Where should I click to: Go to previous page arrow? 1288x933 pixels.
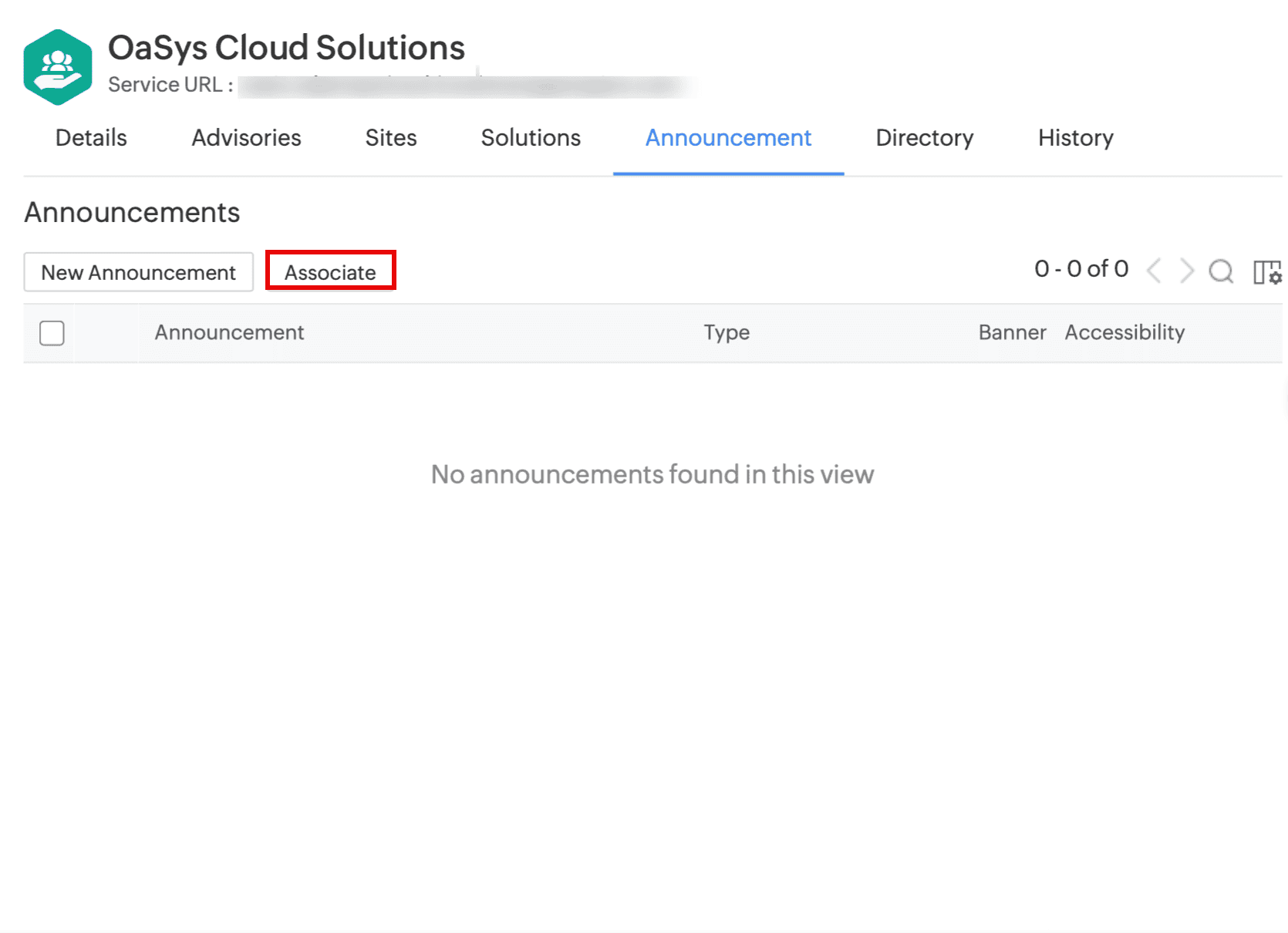(1154, 271)
